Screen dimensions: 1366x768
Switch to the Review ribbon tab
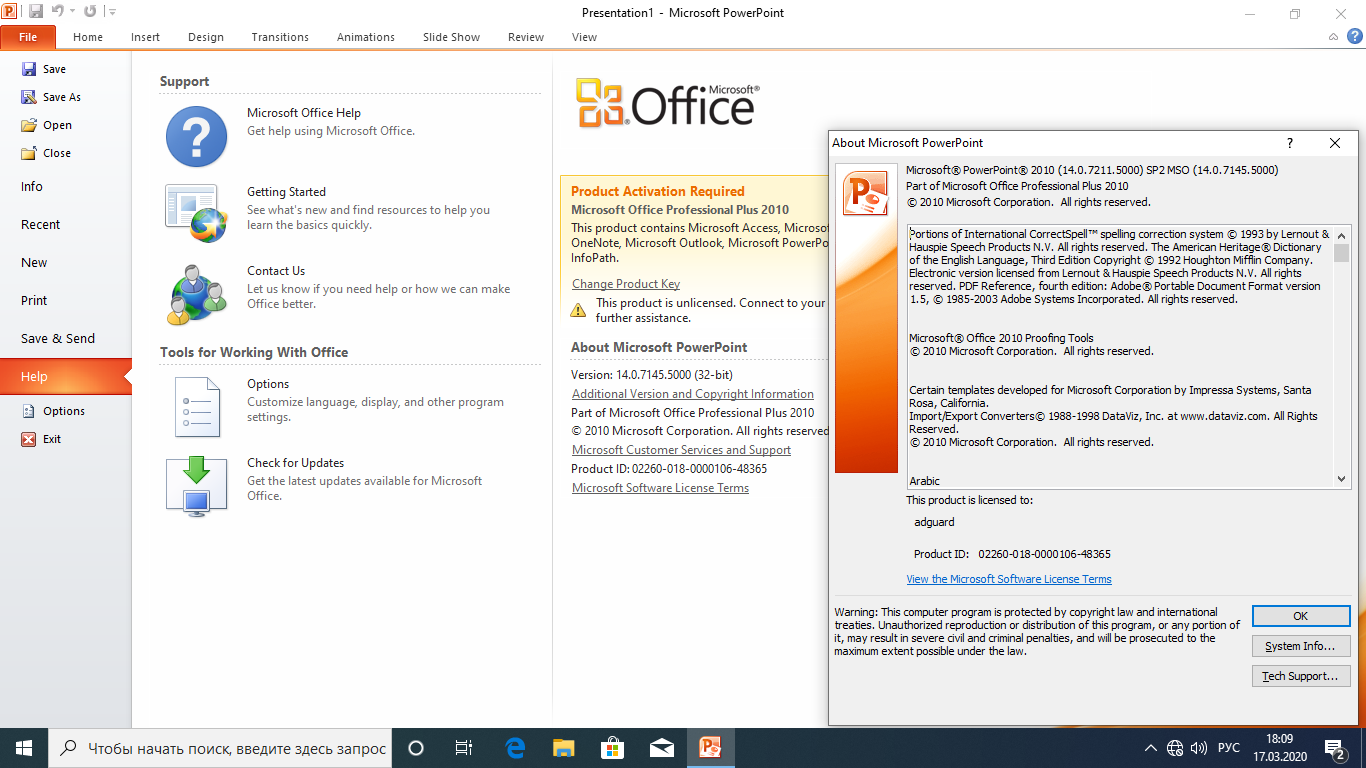click(x=526, y=37)
